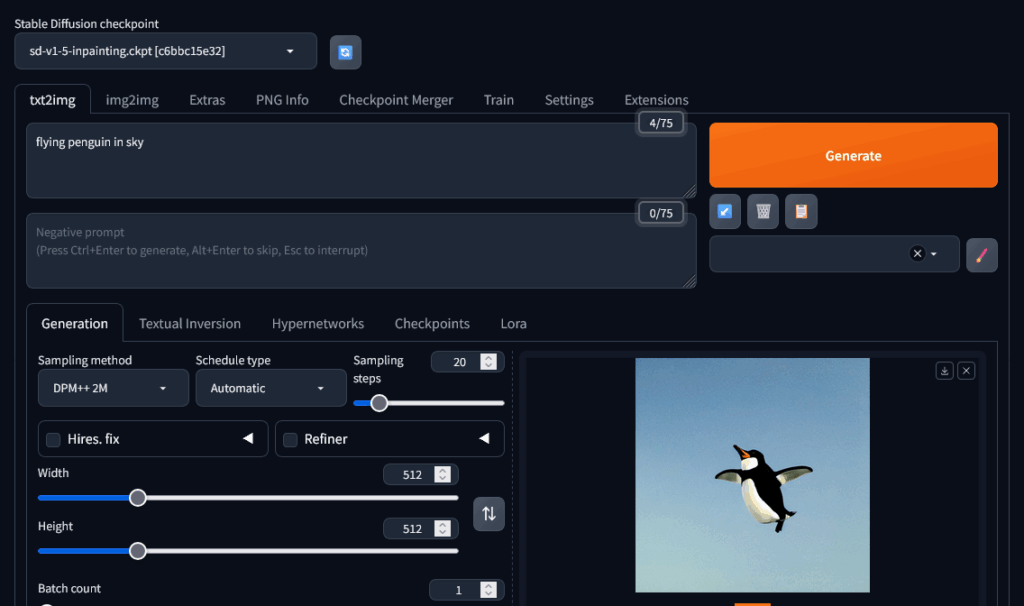The width and height of the screenshot is (1024, 606).
Task: Click the pencil edit styles icon
Action: click(981, 254)
